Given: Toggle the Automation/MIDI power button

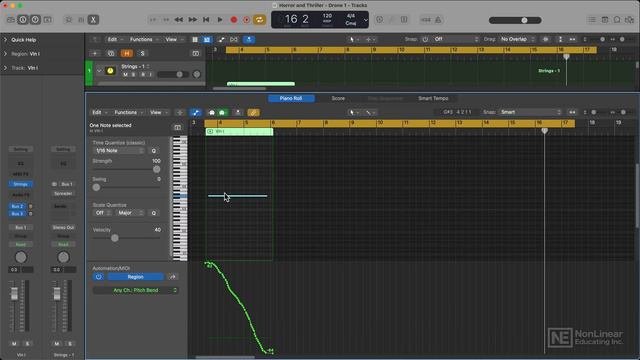Looking at the screenshot, I should [x=99, y=277].
